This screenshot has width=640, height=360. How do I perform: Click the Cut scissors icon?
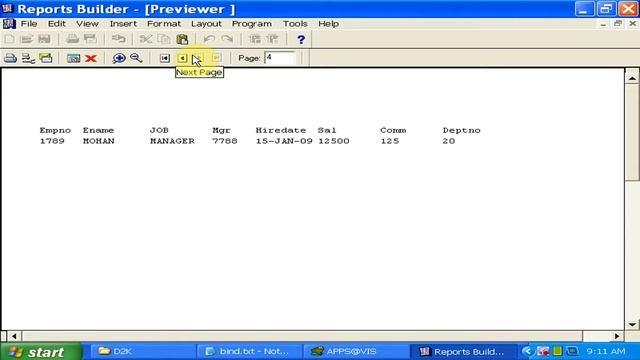point(146,39)
